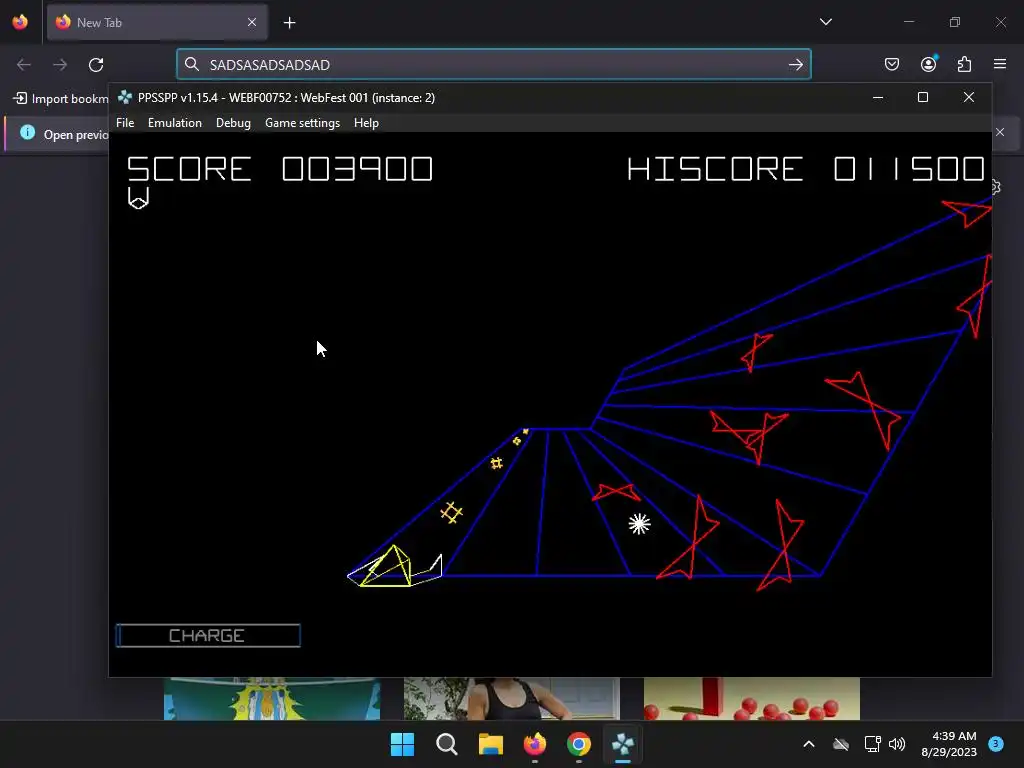Click the white starburst explosion
The height and width of the screenshot is (768, 1024).
639,524
